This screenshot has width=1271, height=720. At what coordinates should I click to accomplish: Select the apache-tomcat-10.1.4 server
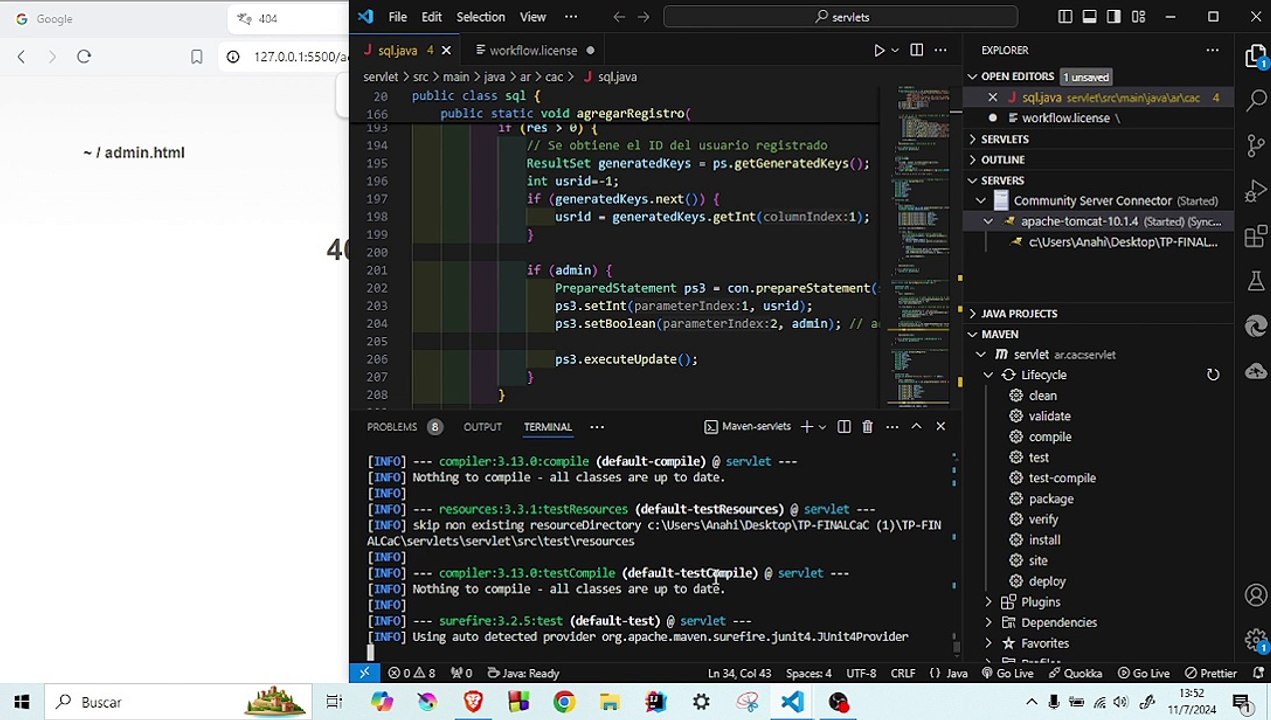tap(1079, 222)
